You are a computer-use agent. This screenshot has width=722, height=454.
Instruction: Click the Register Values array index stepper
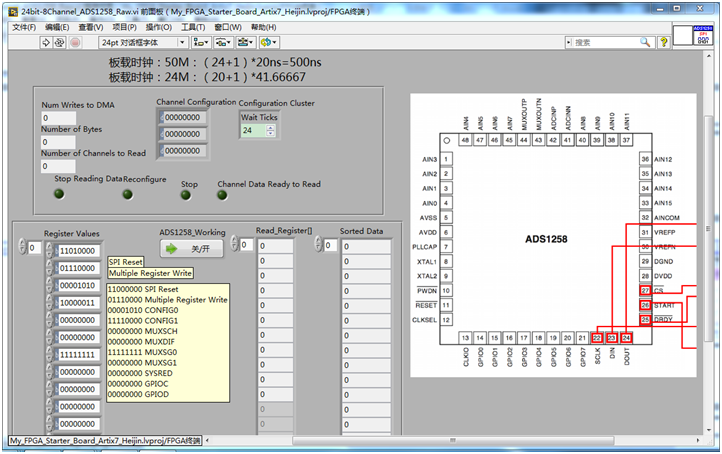tap(22, 247)
